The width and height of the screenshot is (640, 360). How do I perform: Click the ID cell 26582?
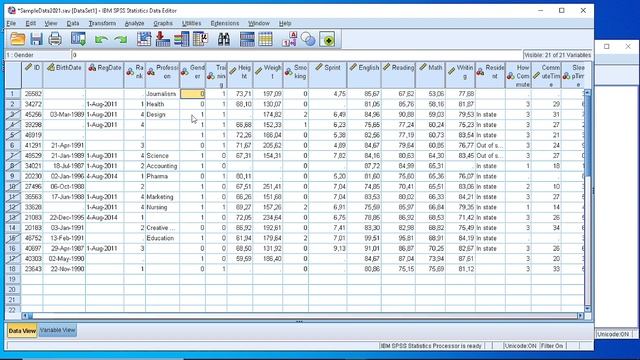pos(32,94)
